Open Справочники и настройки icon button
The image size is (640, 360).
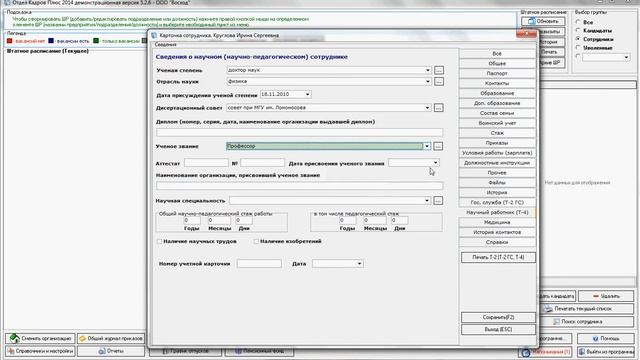pos(40,351)
